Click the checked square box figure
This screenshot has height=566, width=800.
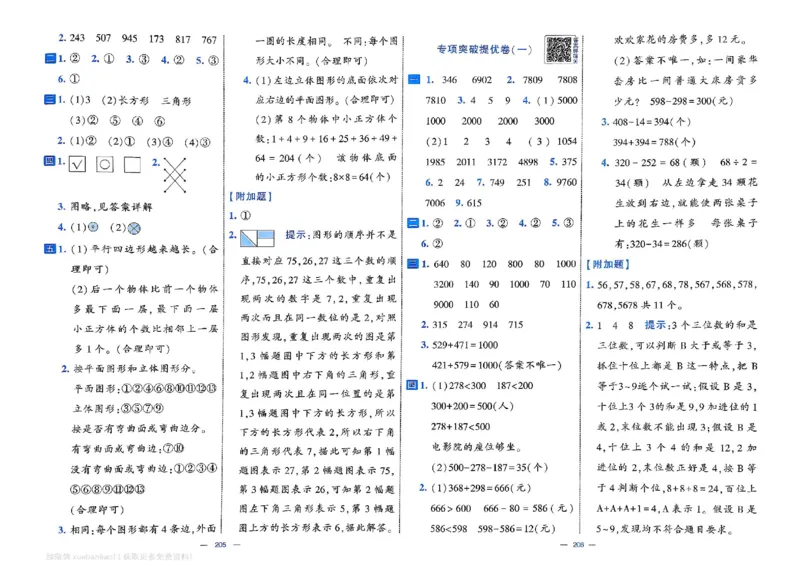(x=78, y=164)
